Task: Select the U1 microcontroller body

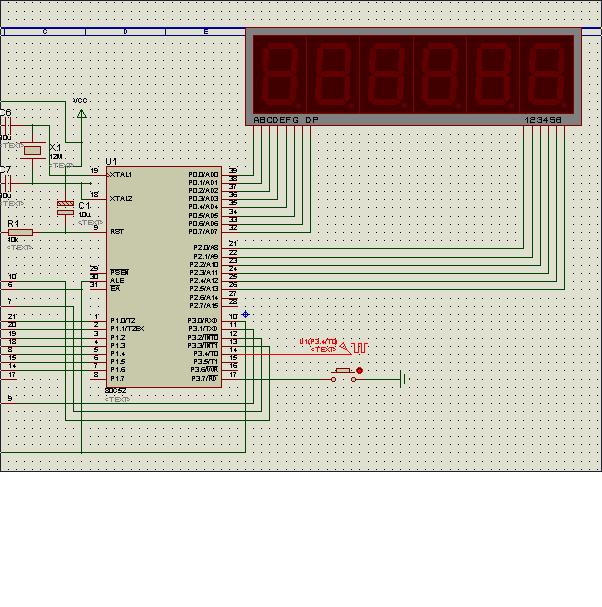Action: point(163,280)
